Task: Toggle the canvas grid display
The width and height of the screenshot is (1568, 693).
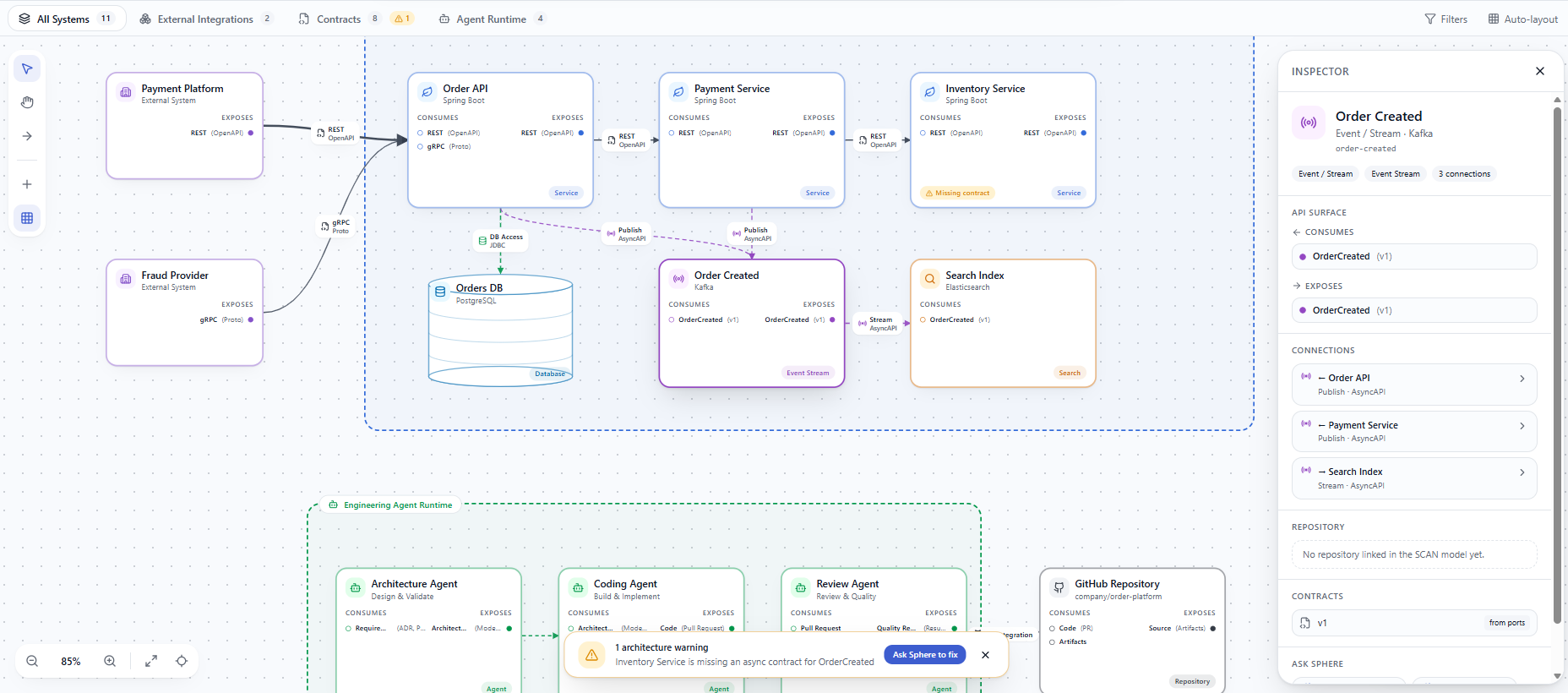Action: [27, 218]
